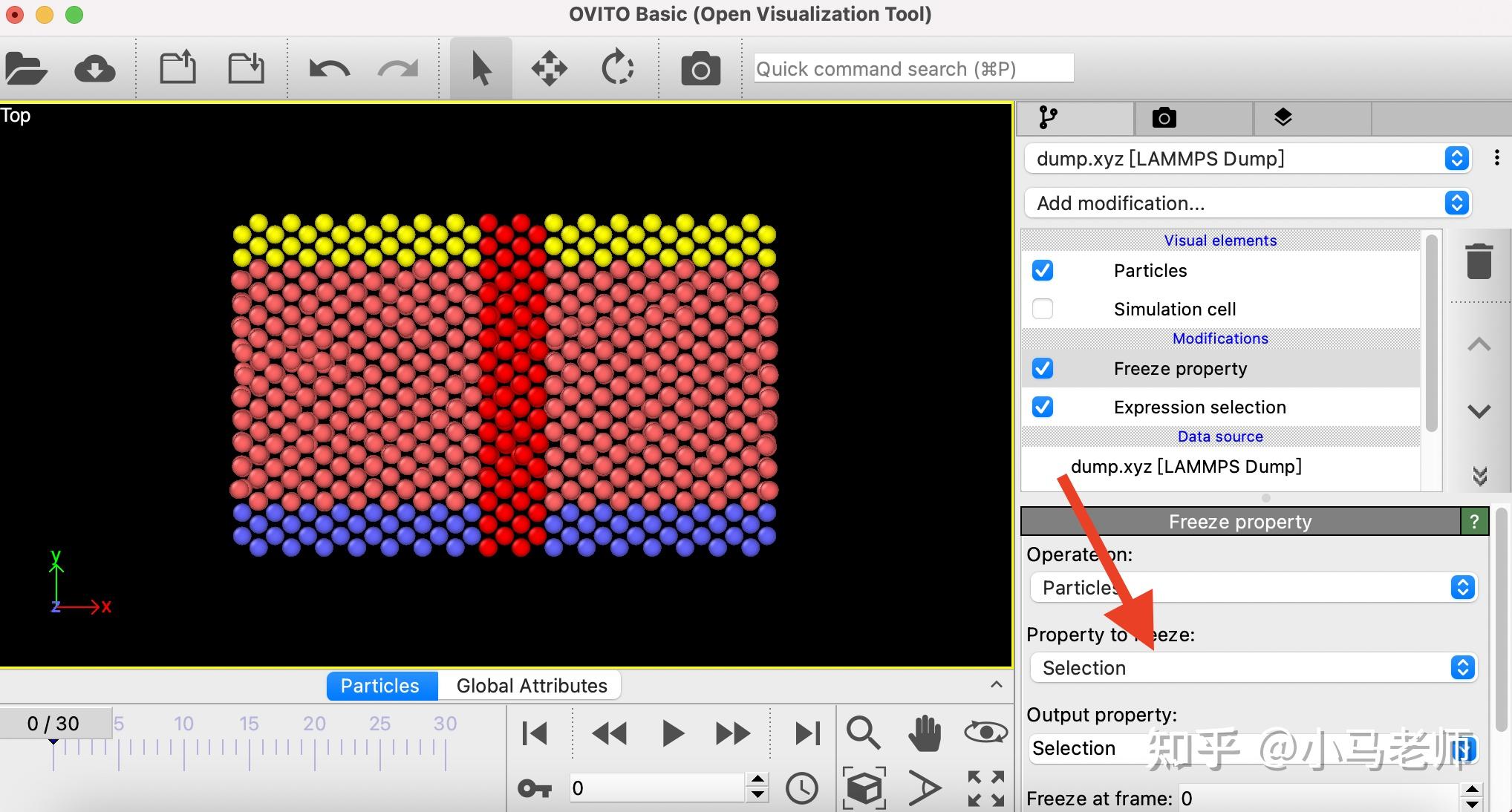Click the undo arrow in the toolbar
This screenshot has height=812, width=1512.
329,69
